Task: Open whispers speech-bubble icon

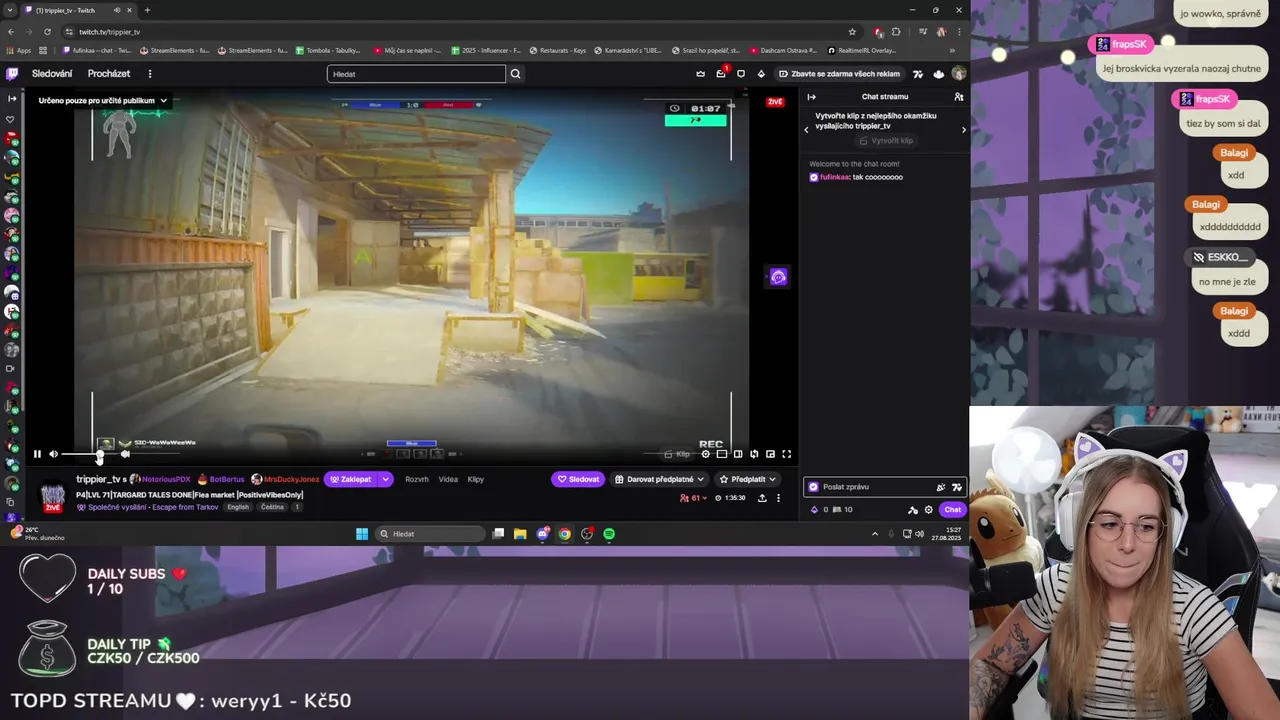Action: 740,73
